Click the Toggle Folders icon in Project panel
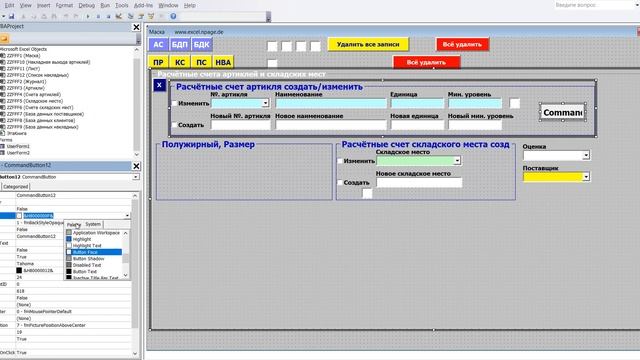Screen dimensions: 640x360 click(x=4, y=39)
